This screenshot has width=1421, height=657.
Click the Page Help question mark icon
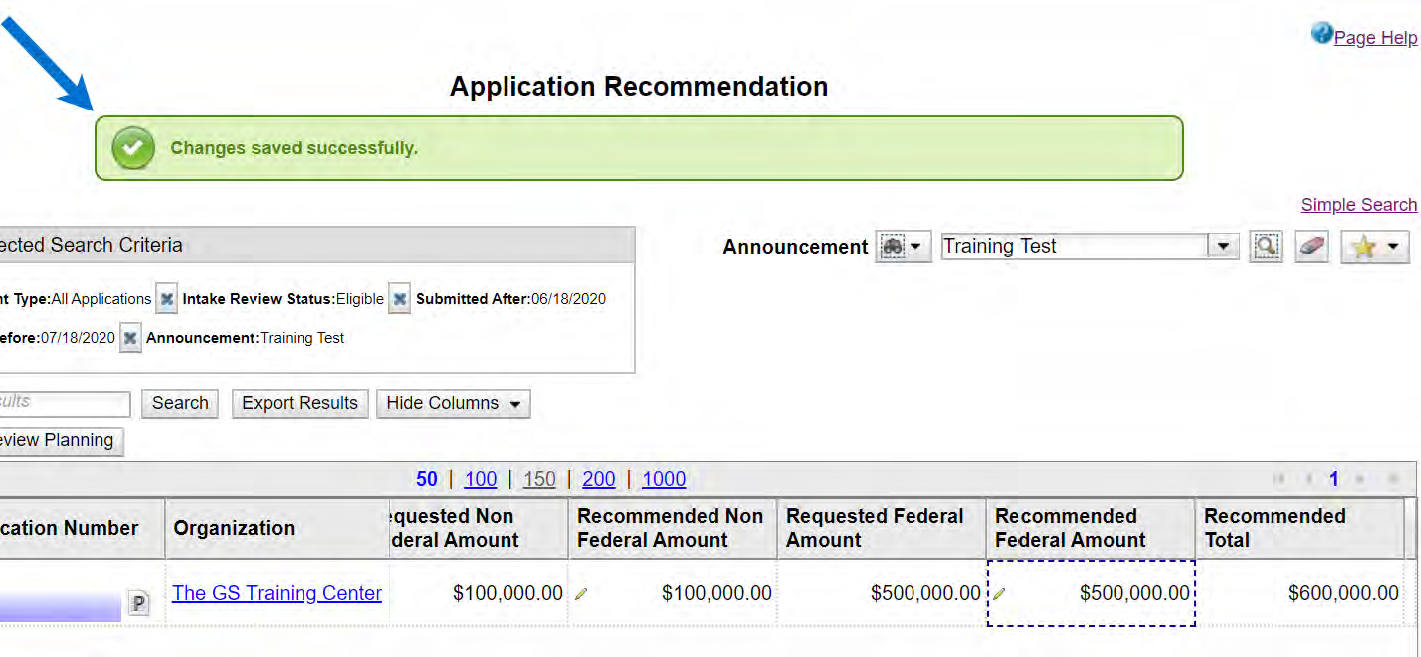click(x=1322, y=35)
